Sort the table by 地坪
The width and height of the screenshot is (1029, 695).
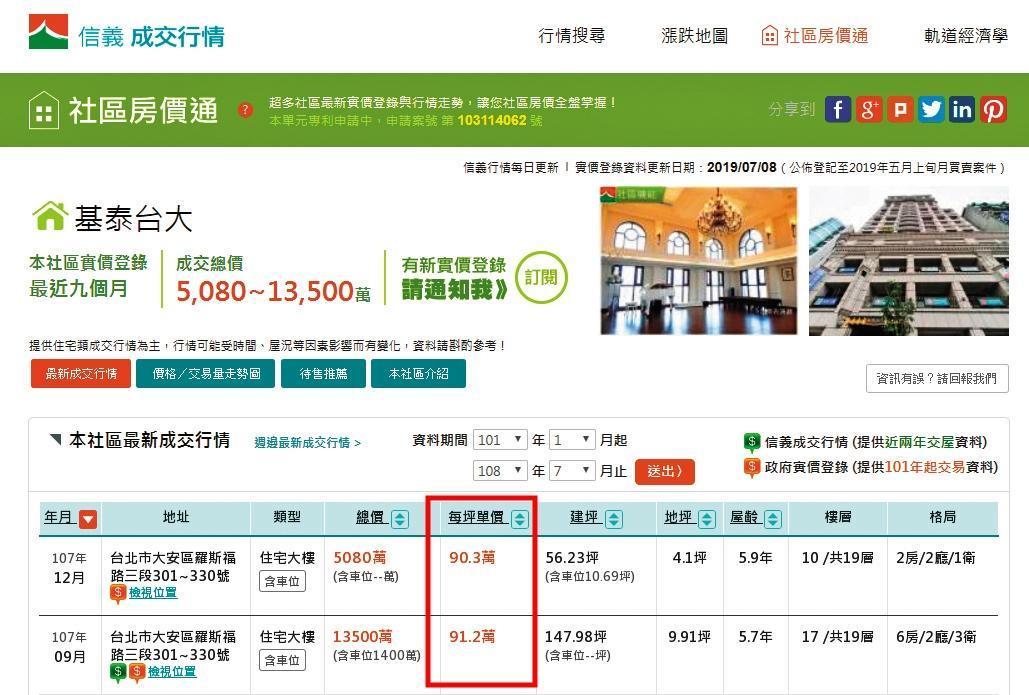[707, 519]
